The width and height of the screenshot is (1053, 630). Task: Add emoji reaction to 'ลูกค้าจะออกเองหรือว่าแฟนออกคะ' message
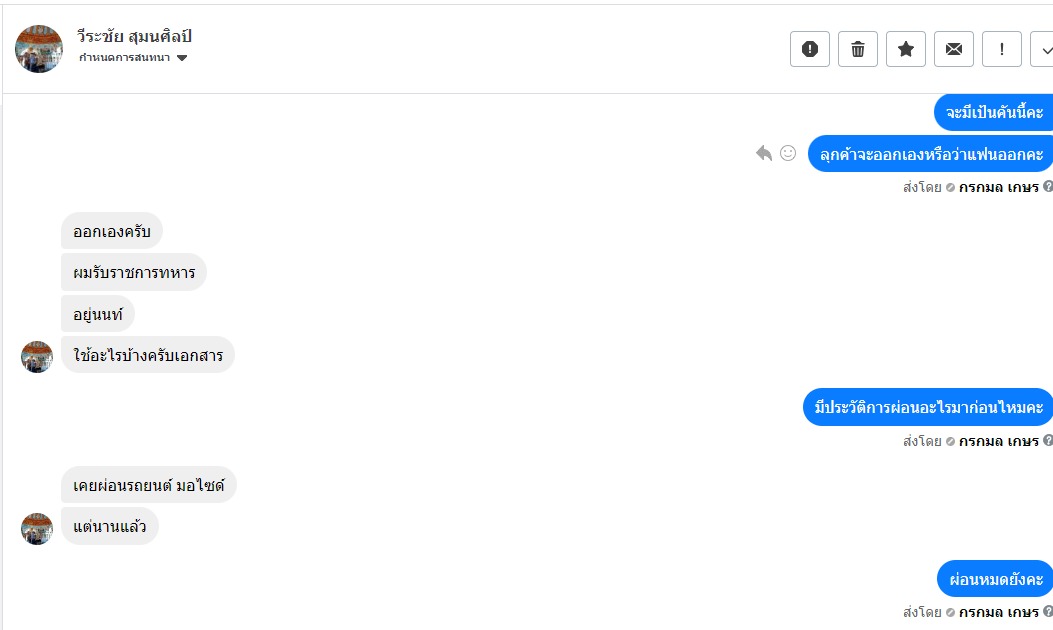point(788,153)
